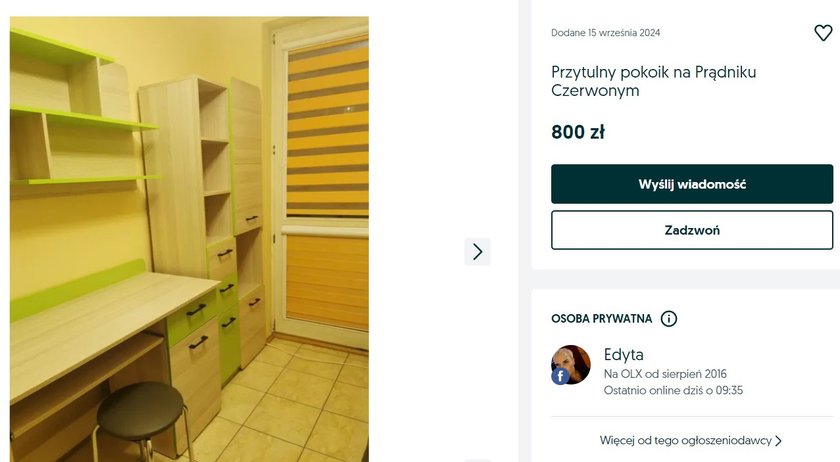
Task: Click the Osoba prywatna label
Action: tap(602, 319)
